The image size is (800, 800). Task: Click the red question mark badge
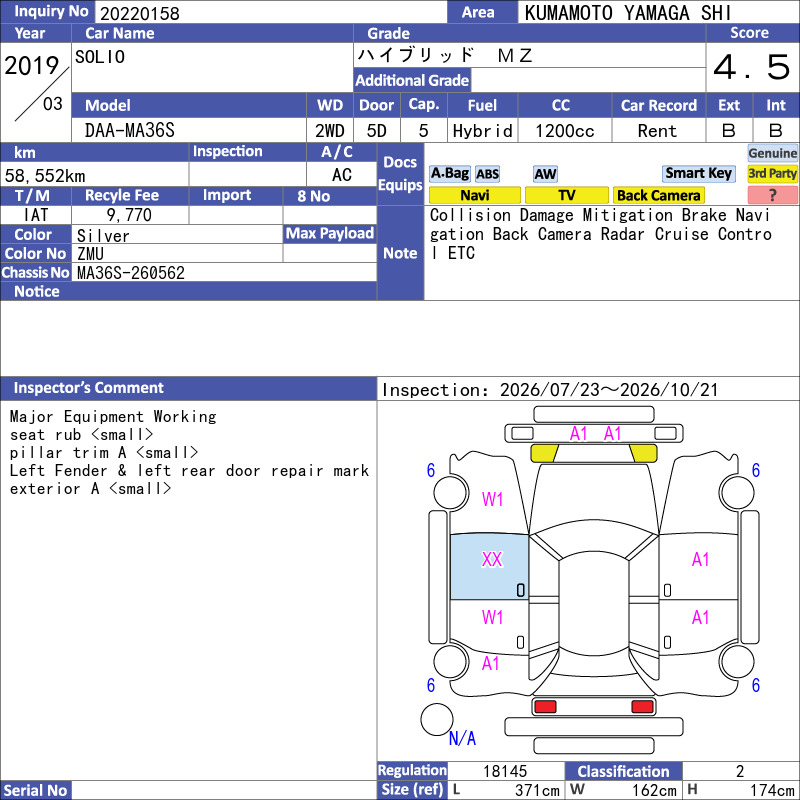pos(772,195)
